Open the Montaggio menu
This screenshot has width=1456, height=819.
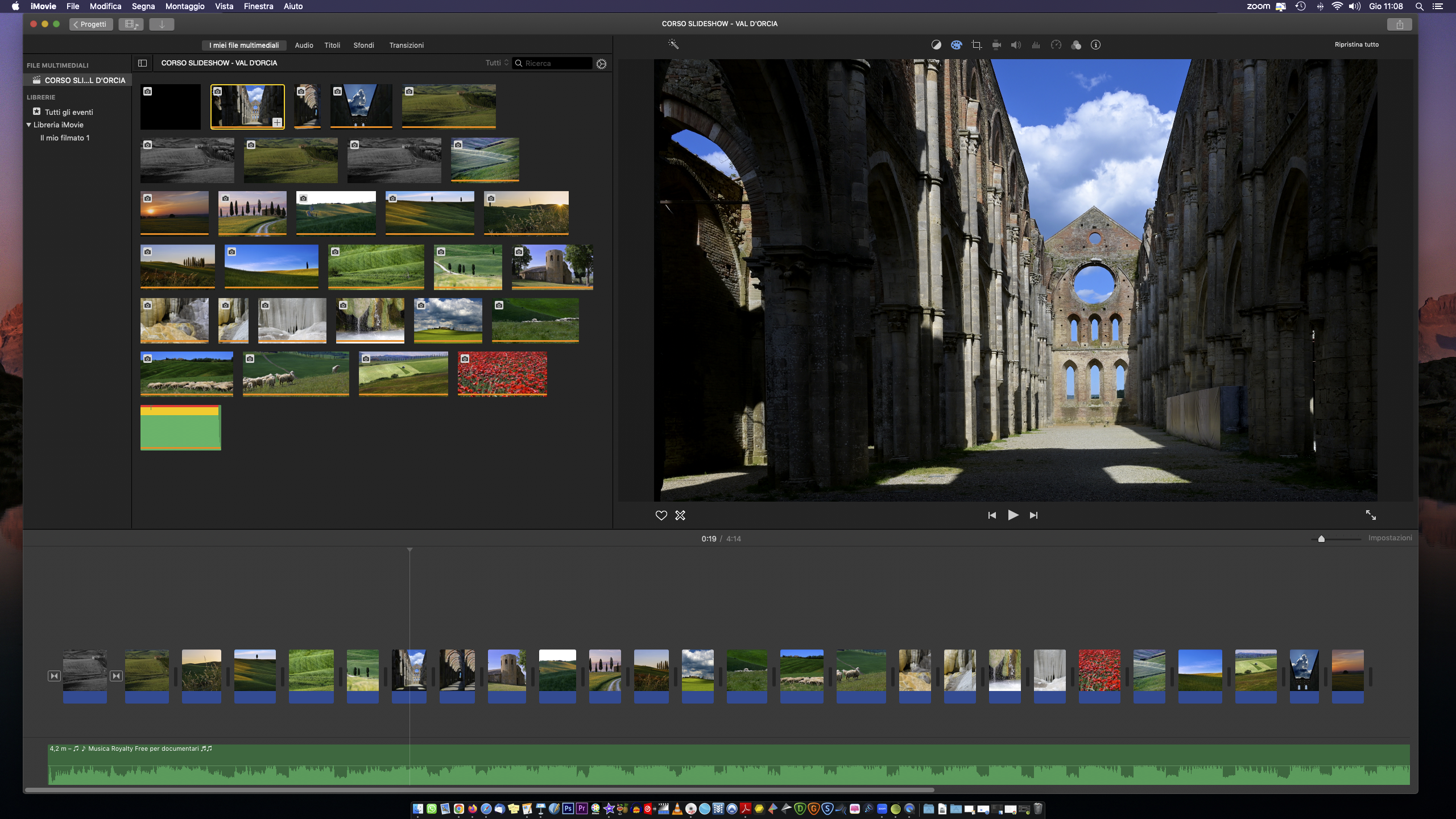point(185,6)
